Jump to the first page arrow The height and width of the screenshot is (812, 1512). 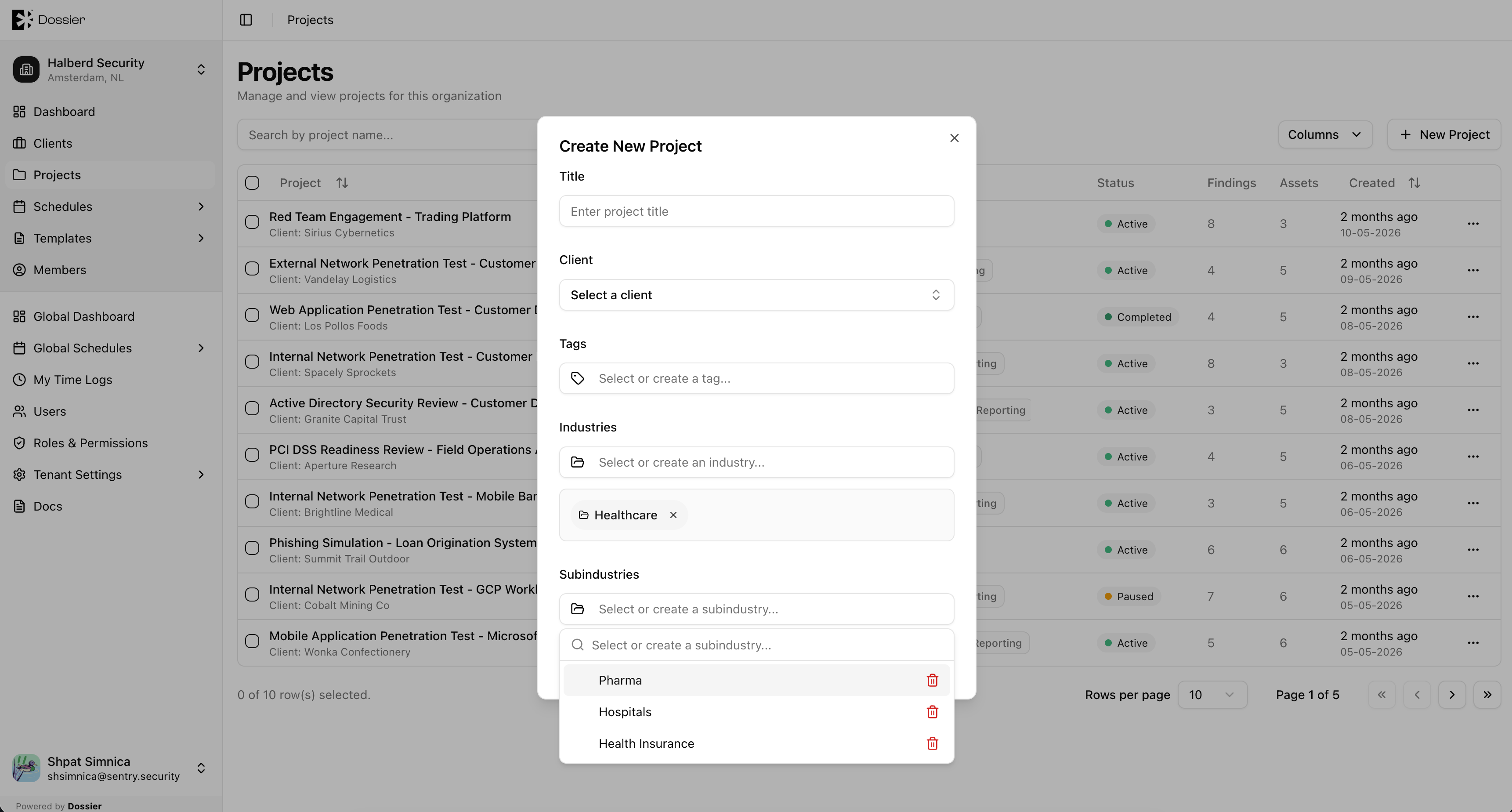click(x=1382, y=695)
